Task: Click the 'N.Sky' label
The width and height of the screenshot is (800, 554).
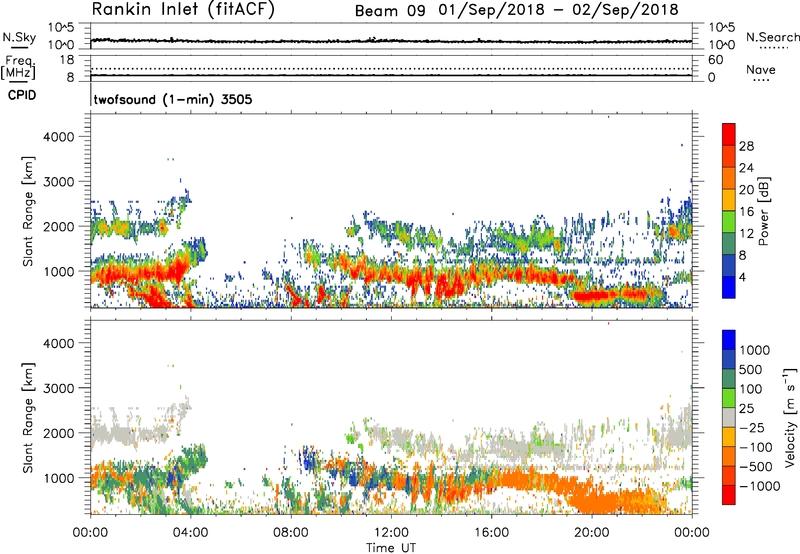Action: tap(19, 37)
